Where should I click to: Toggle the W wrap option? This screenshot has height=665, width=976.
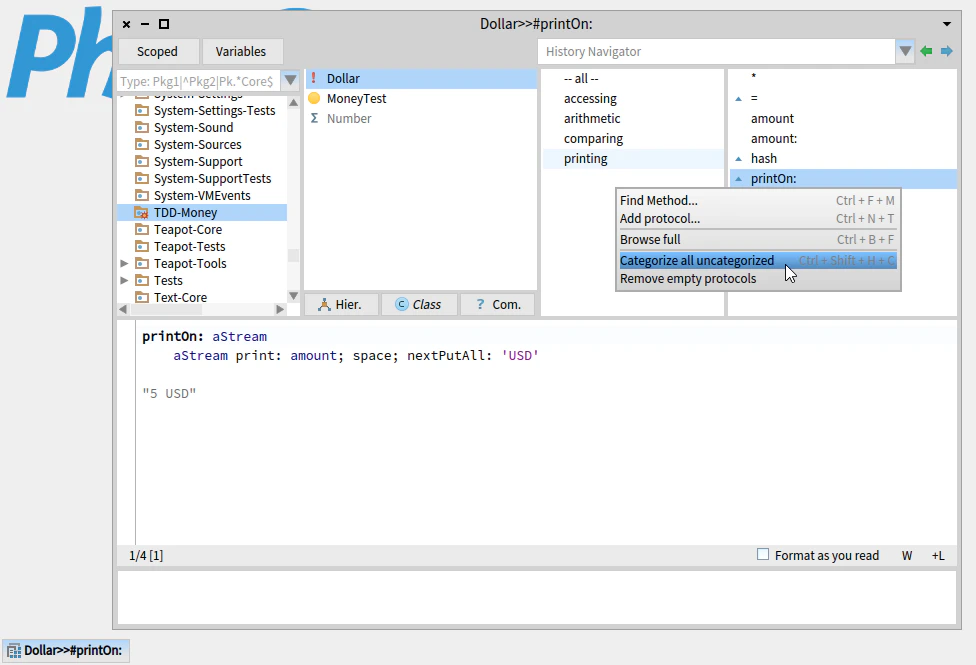(907, 555)
